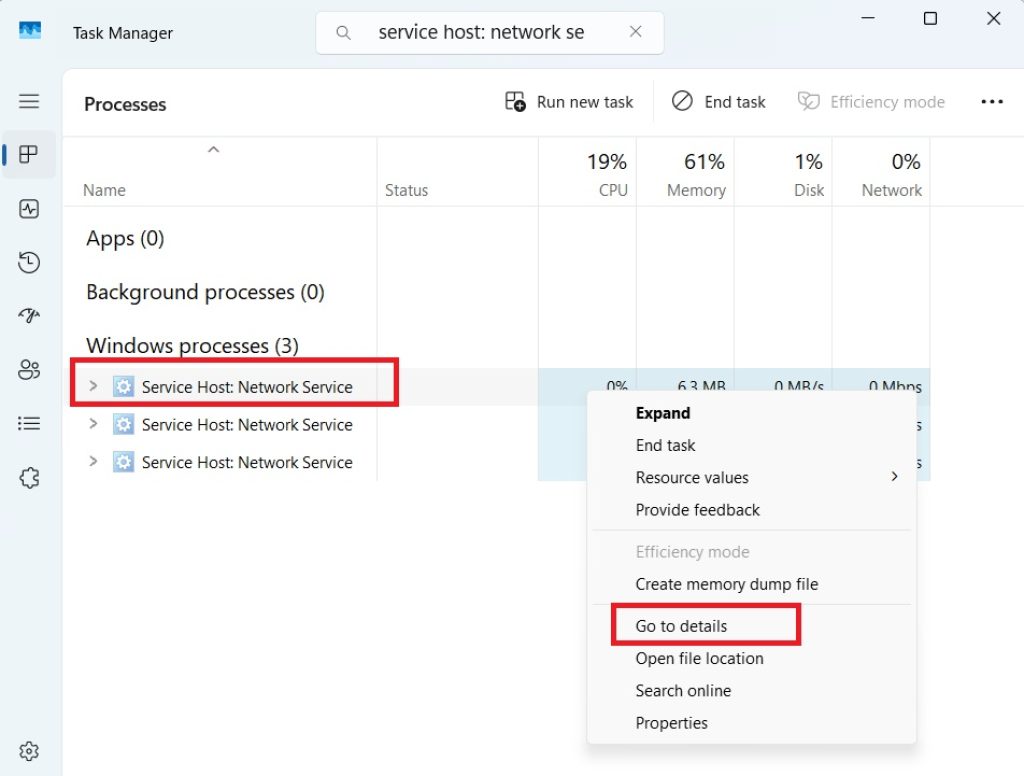Click gear icon of the second Service Host row

point(123,424)
